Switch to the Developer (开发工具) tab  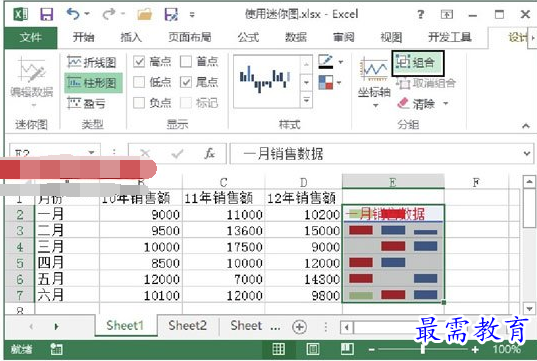coord(450,37)
